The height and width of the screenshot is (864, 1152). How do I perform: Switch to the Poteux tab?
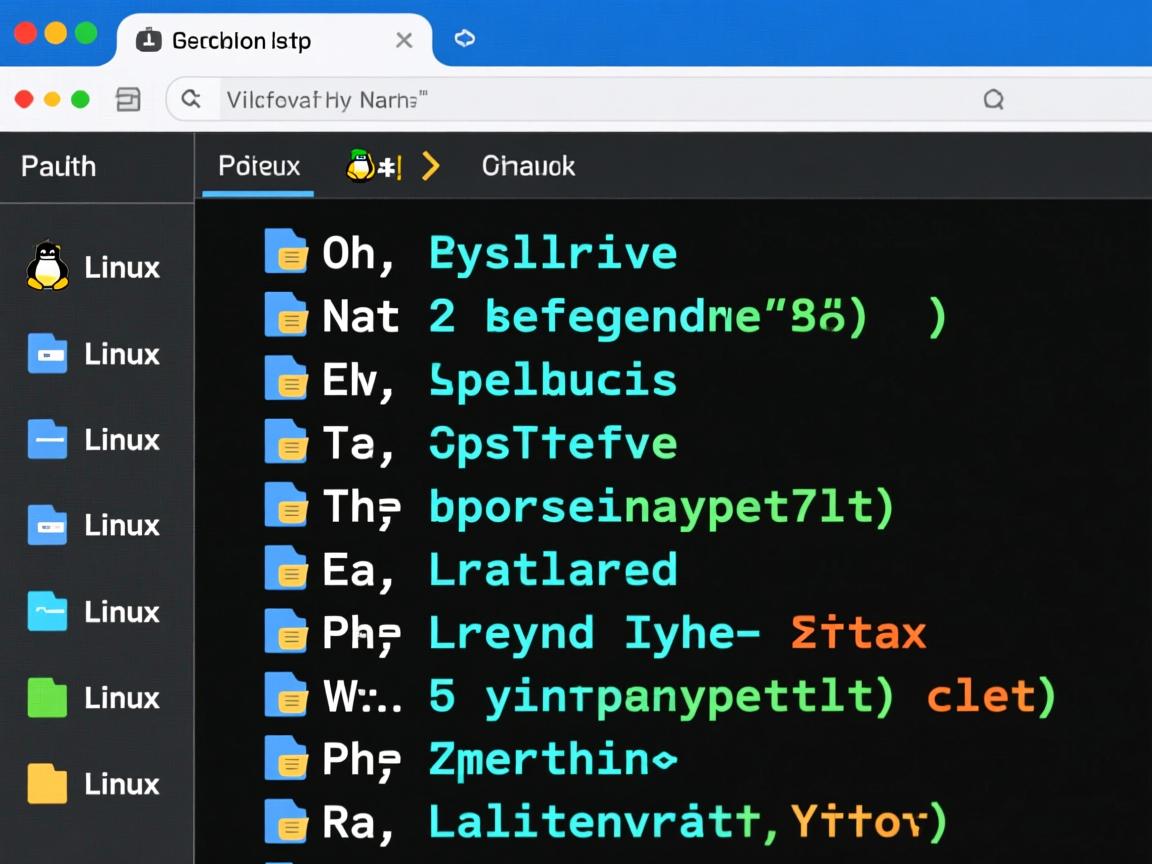point(259,166)
